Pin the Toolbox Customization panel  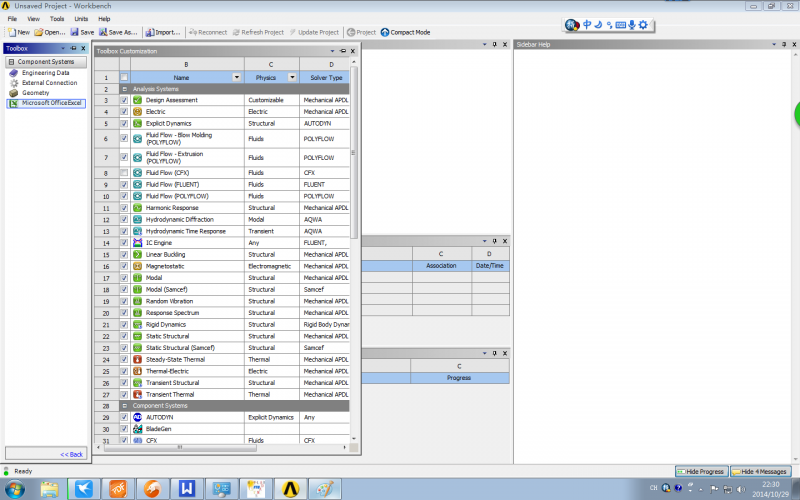point(343,51)
